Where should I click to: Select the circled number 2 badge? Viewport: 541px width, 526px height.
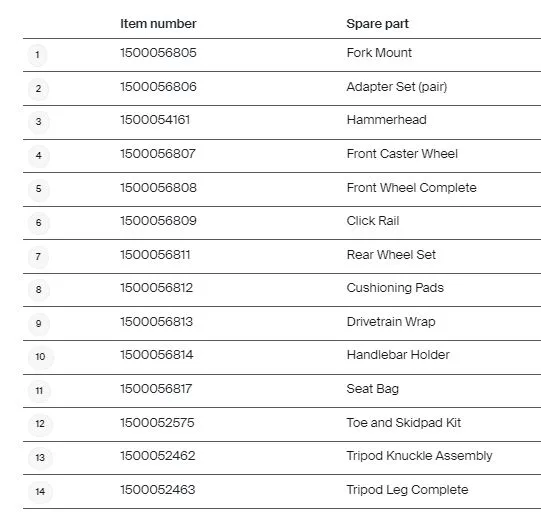(x=38, y=89)
